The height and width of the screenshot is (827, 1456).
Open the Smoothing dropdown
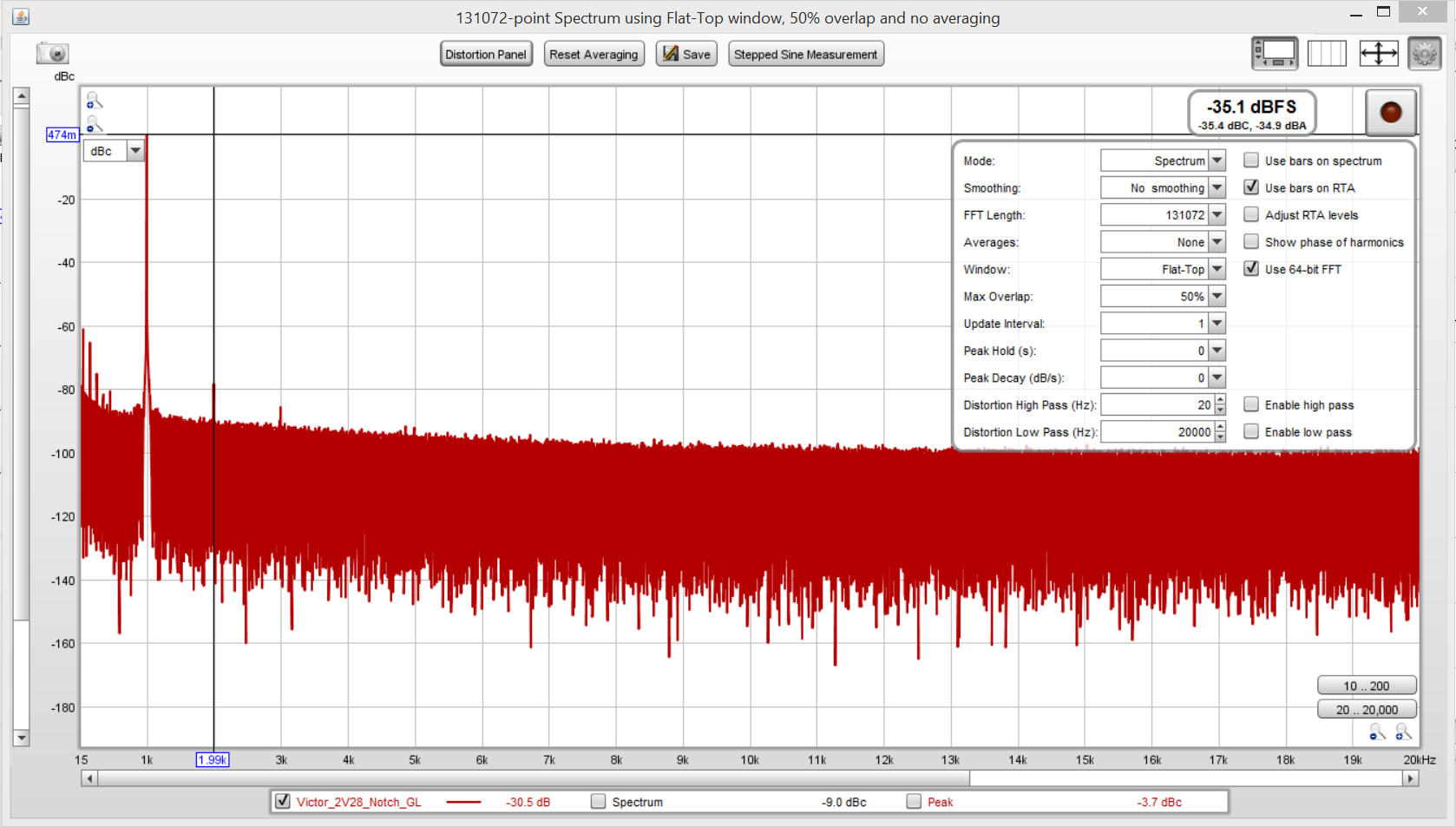tap(1217, 187)
